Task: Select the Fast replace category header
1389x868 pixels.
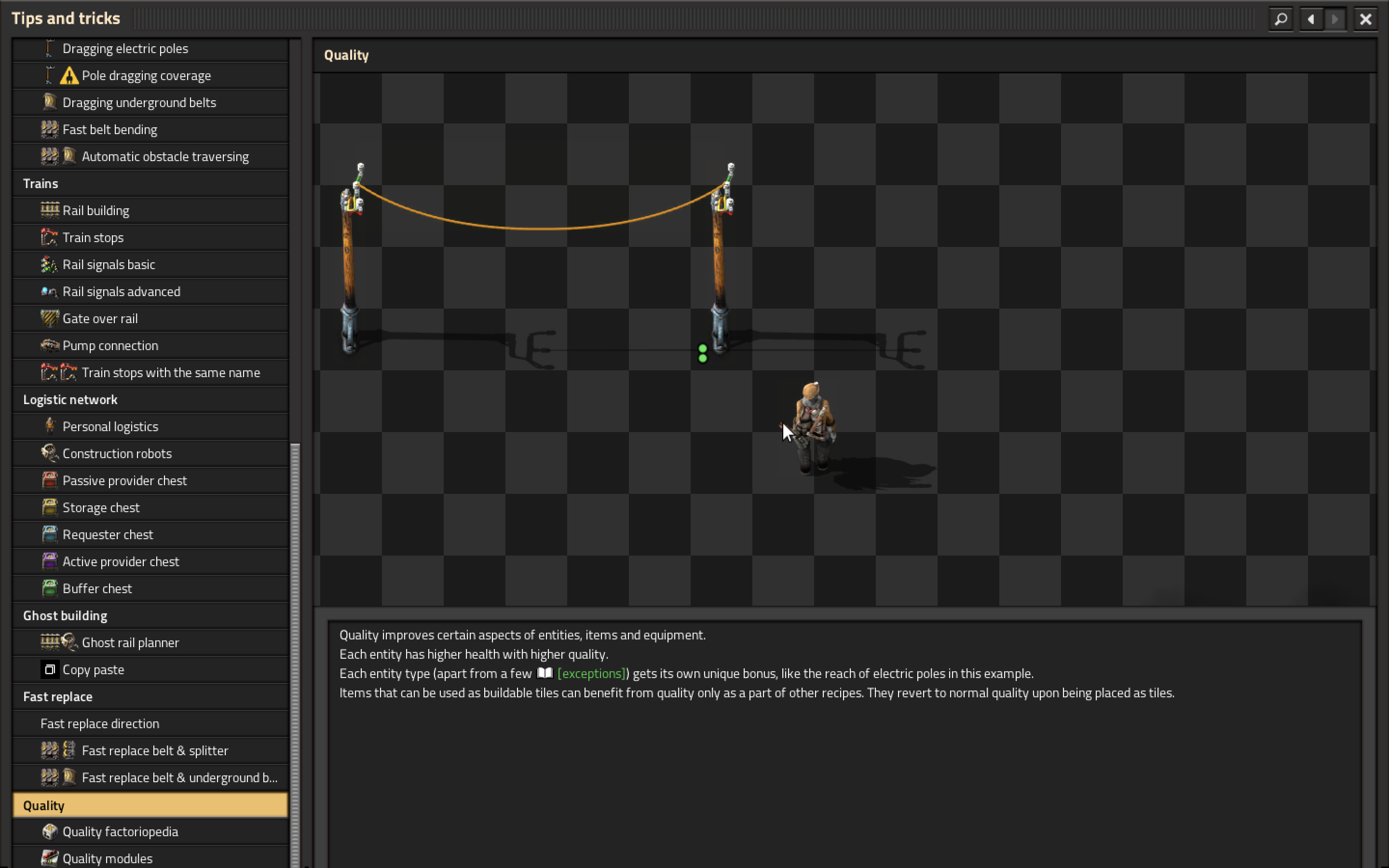Action: pos(150,696)
